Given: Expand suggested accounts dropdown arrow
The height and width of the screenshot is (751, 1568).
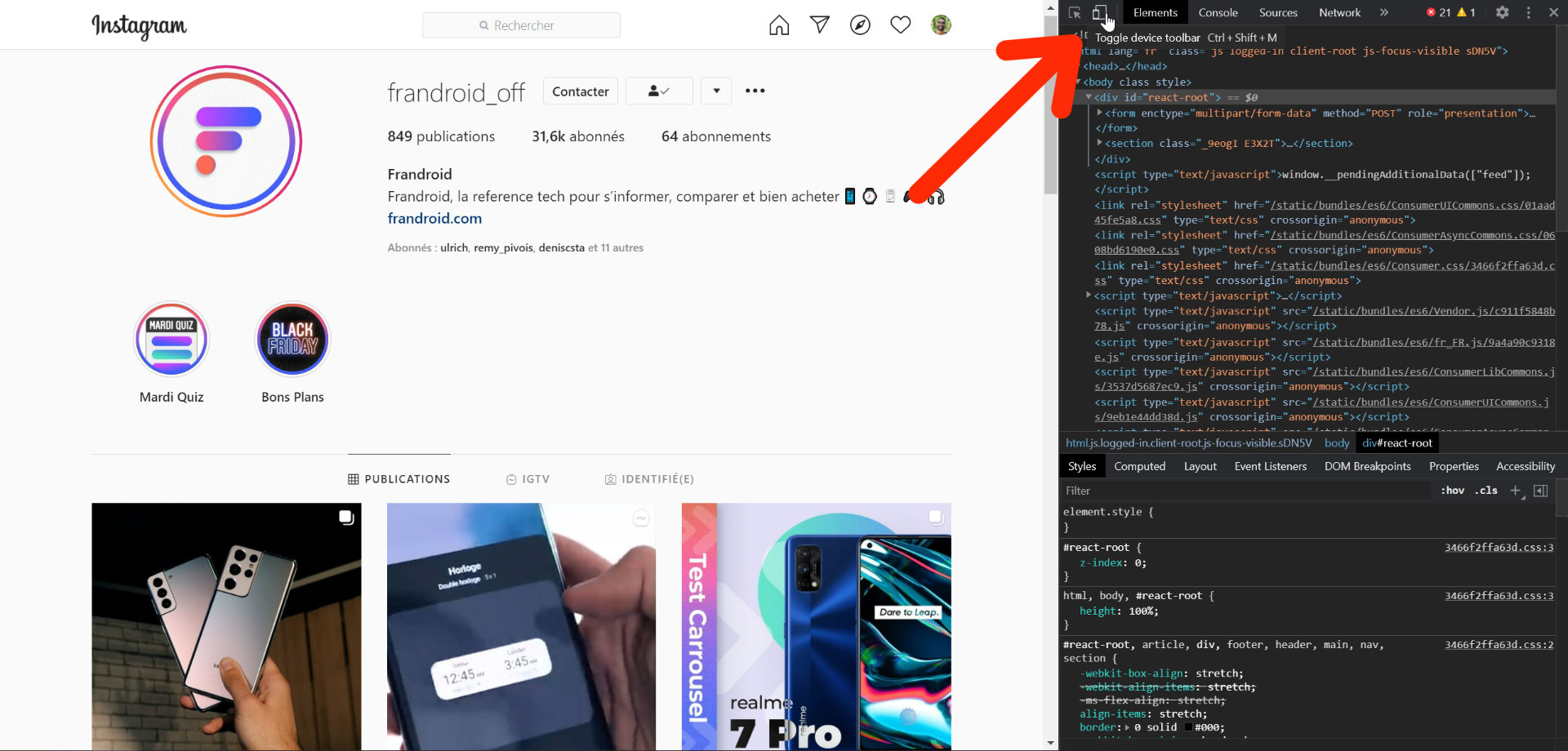Looking at the screenshot, I should pos(716,91).
